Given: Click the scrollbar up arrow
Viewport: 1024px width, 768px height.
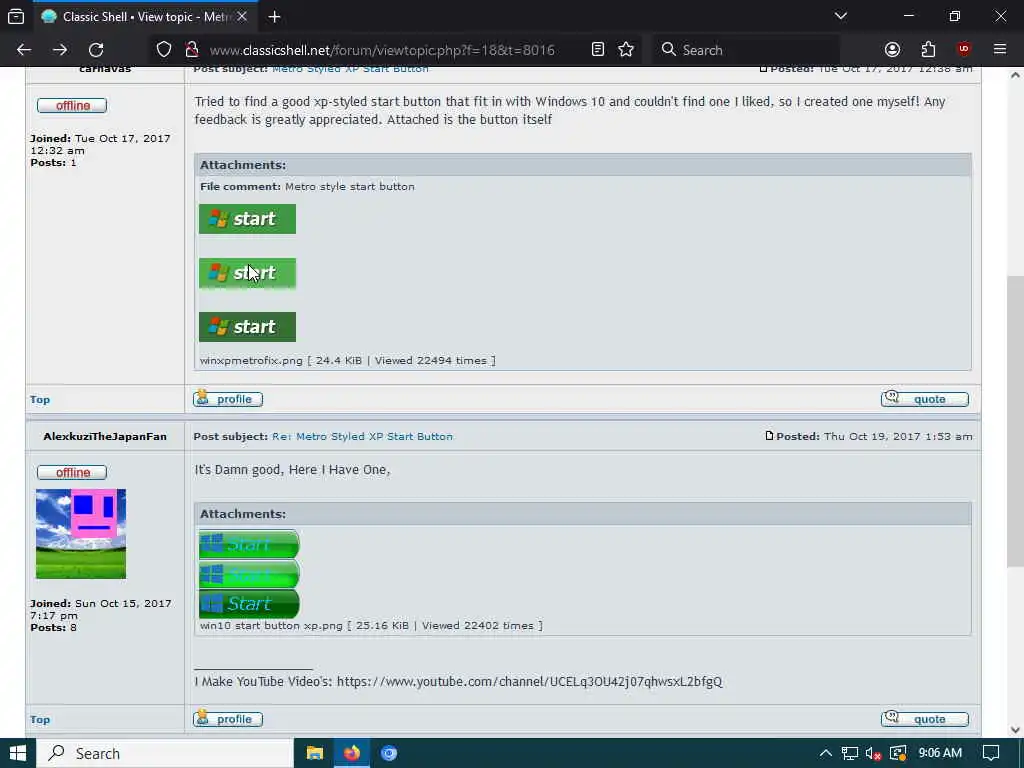Looking at the screenshot, I should point(1015,74).
